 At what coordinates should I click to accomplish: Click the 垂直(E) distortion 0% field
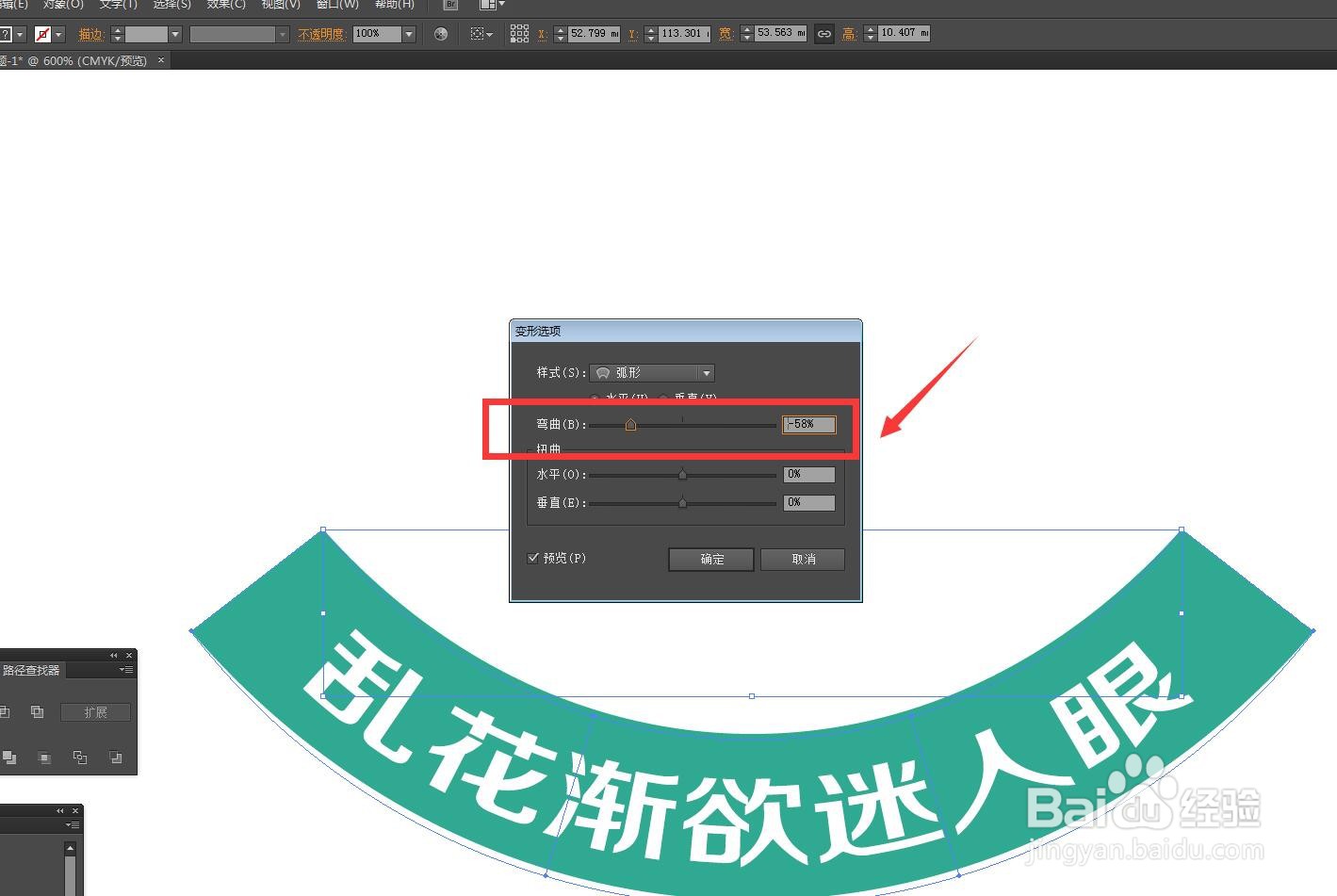tap(808, 503)
